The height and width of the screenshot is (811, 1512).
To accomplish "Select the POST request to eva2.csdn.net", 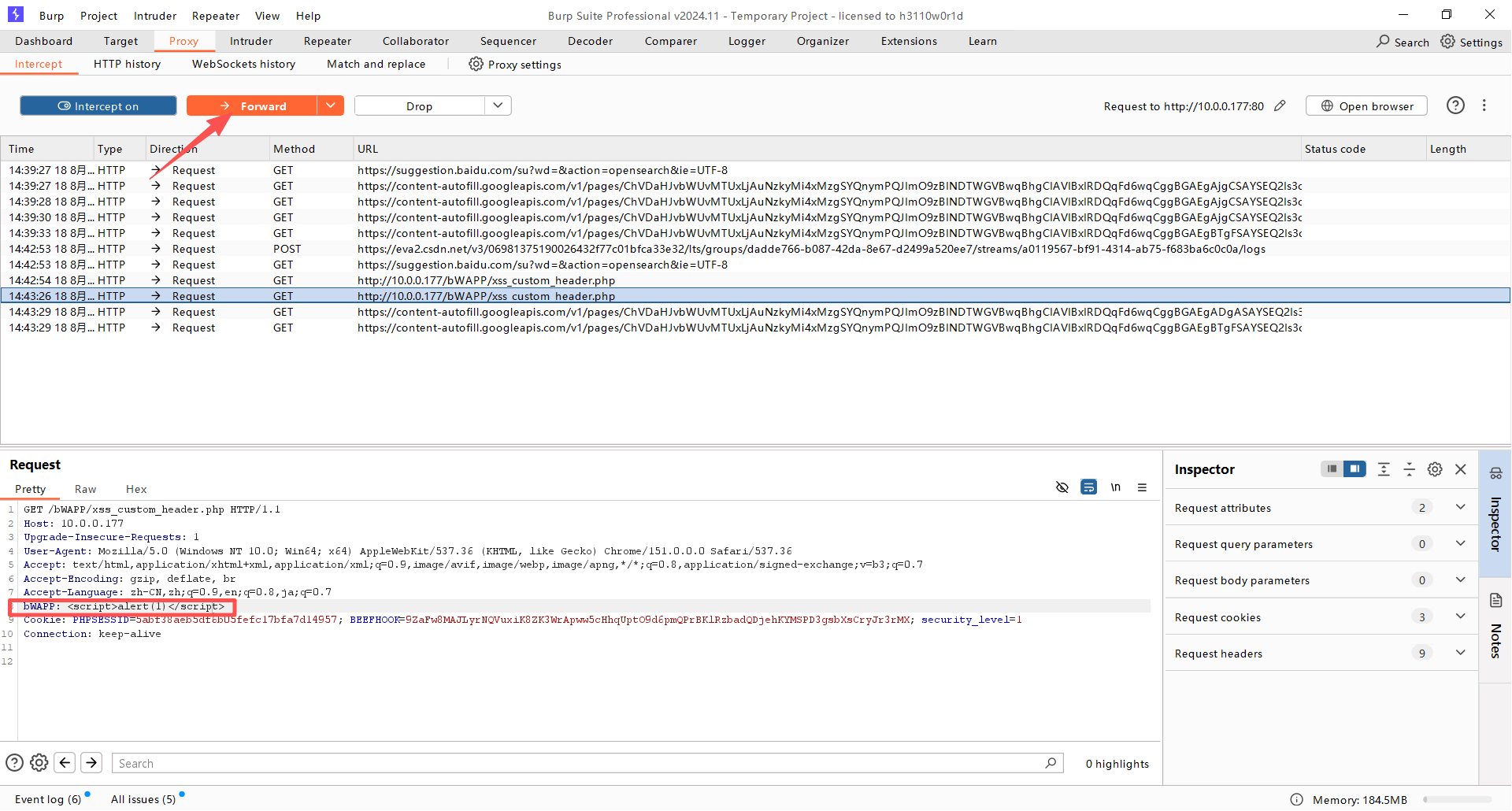I will point(756,249).
